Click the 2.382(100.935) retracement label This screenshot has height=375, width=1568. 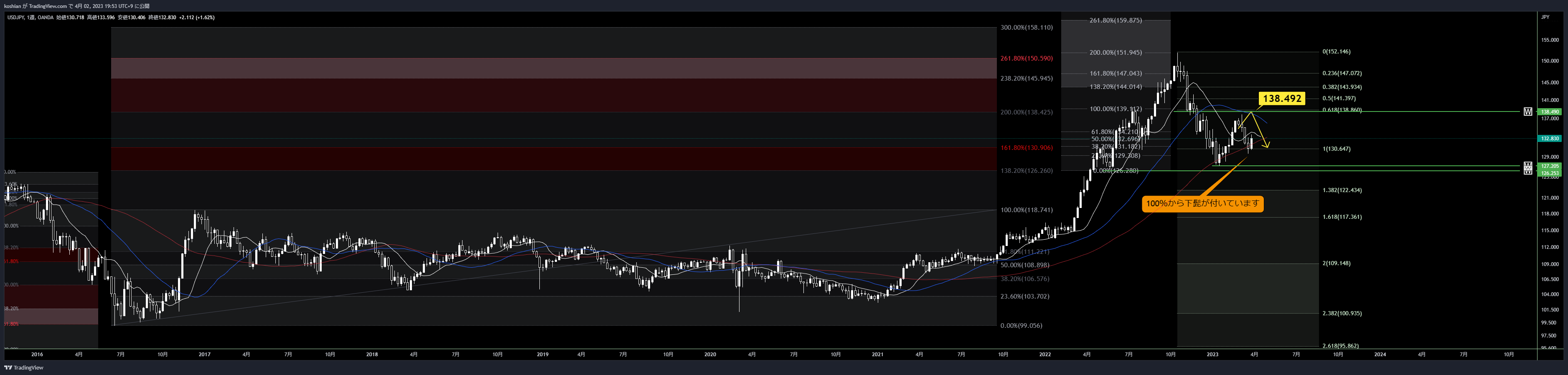(1342, 314)
